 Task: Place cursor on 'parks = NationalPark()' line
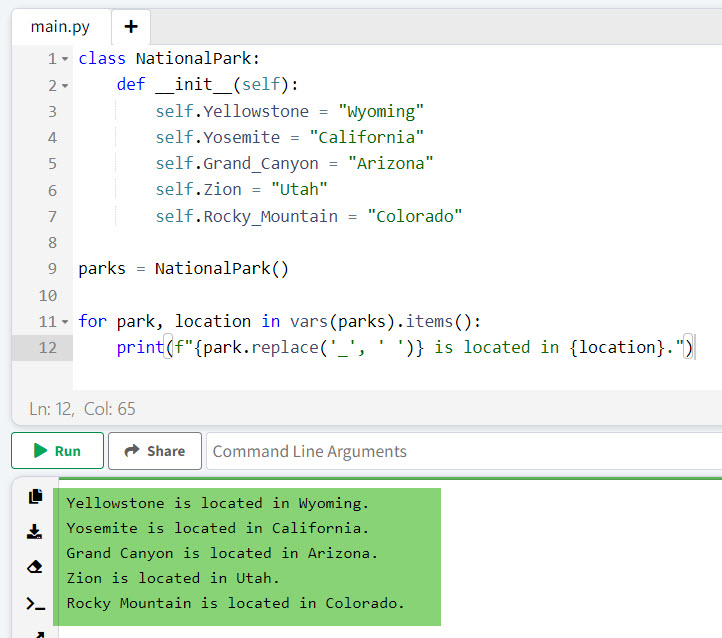click(x=183, y=268)
